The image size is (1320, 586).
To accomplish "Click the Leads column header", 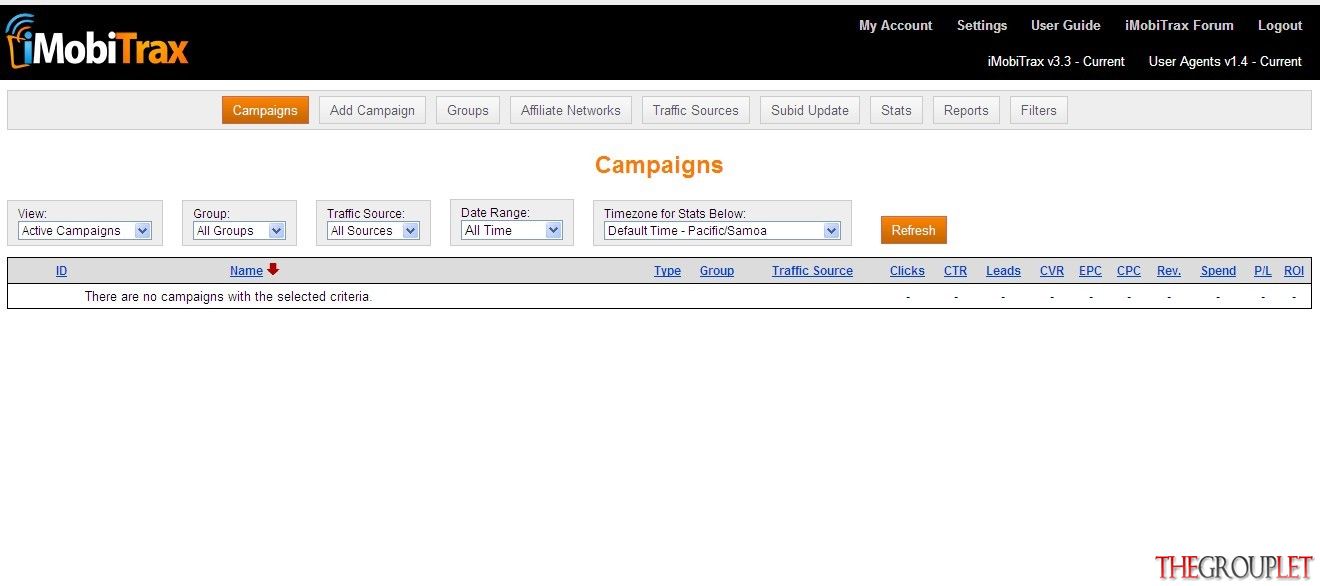I will click(1003, 271).
